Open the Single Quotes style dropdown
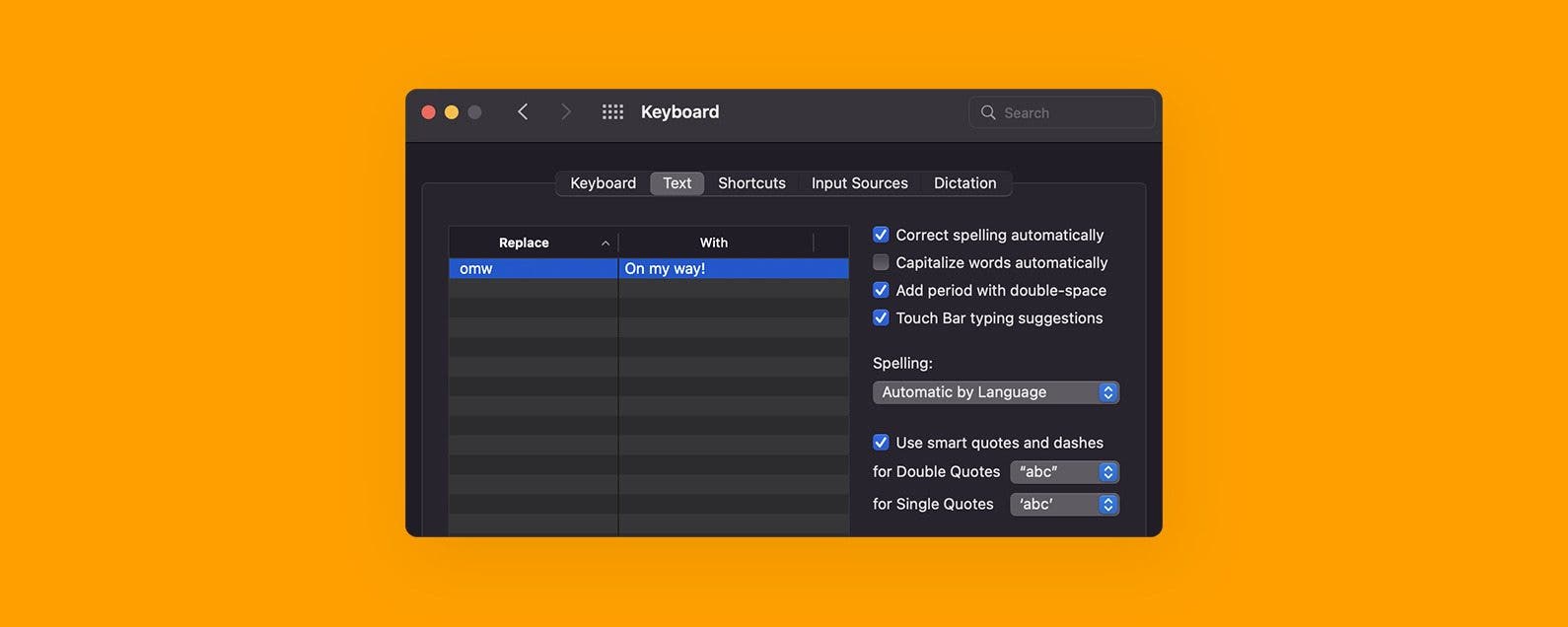 coord(1065,504)
